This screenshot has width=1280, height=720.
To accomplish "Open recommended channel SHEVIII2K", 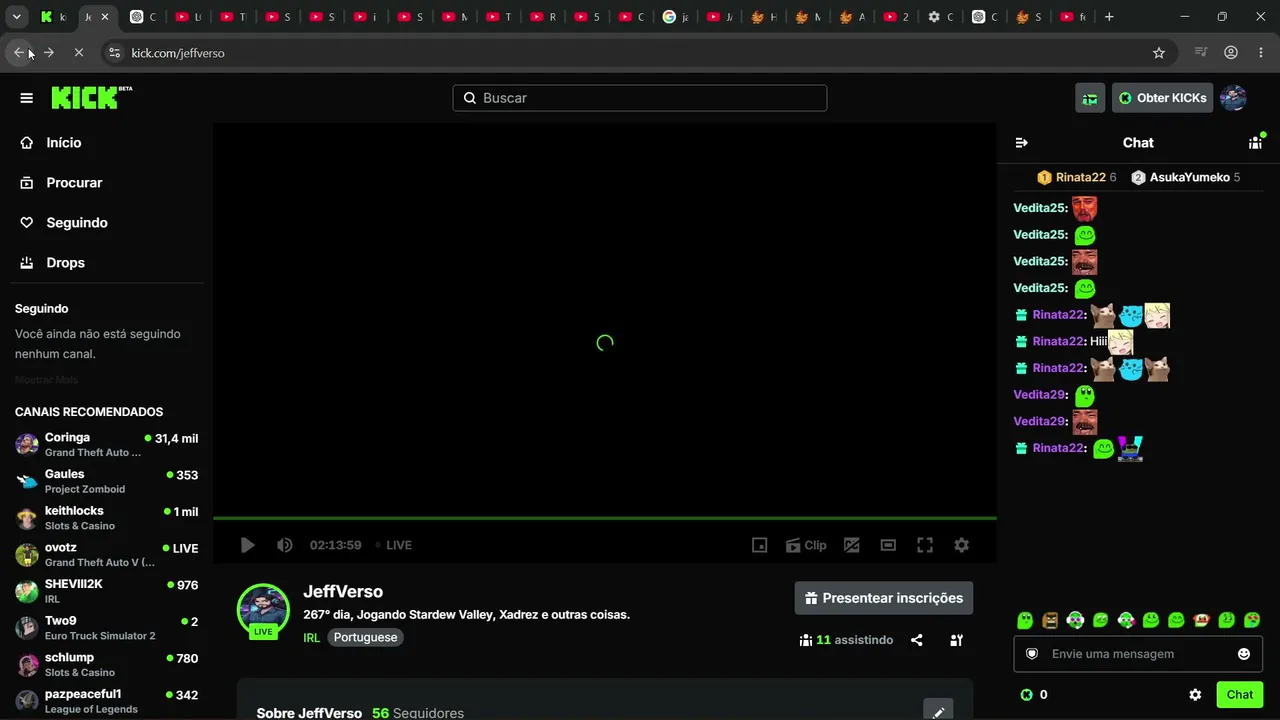I will [106, 591].
